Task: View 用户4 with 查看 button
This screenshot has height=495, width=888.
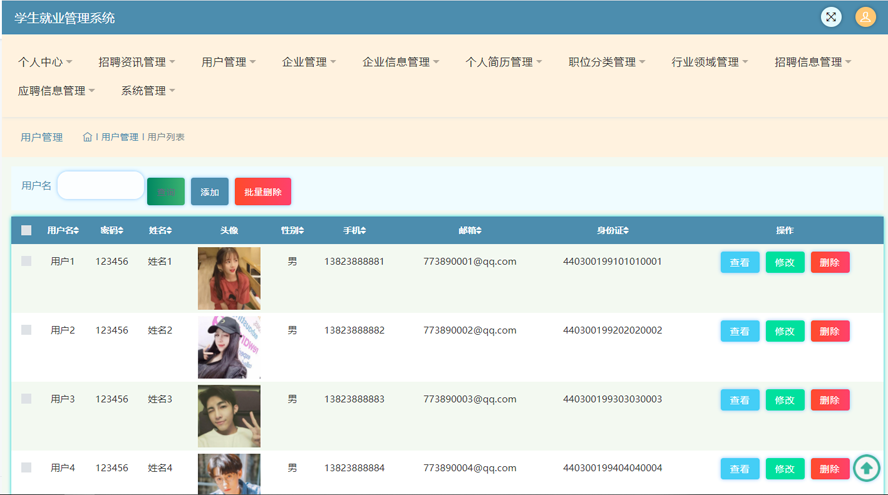Action: coord(740,469)
